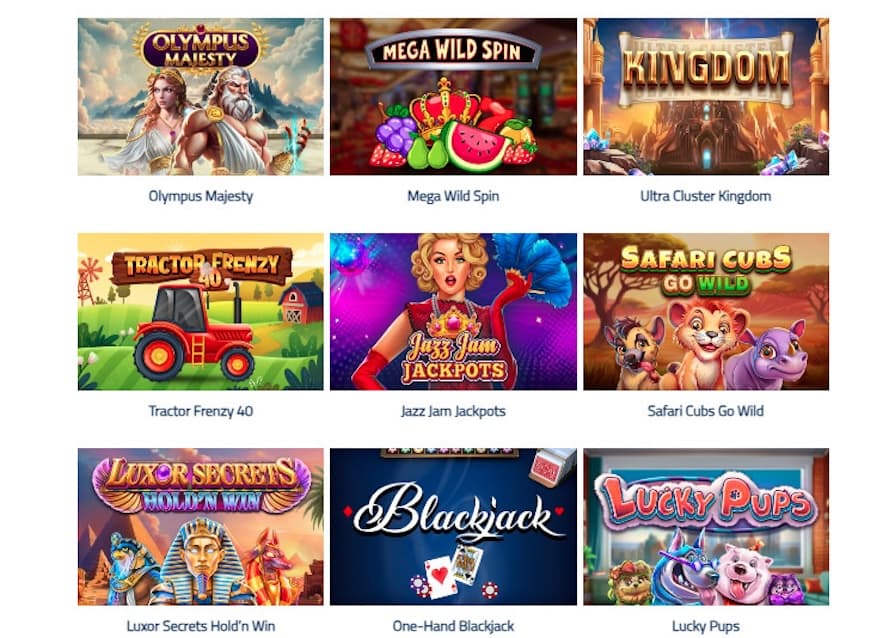Select the Blackjack game thumbnail
The height and width of the screenshot is (638, 895).
point(453,527)
